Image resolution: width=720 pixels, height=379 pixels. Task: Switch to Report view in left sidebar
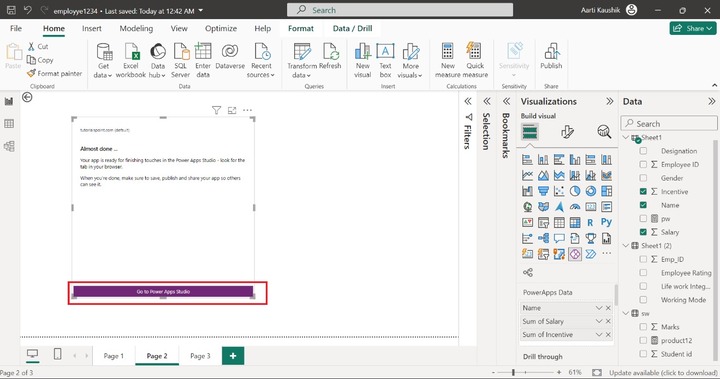pyautogui.click(x=9, y=102)
